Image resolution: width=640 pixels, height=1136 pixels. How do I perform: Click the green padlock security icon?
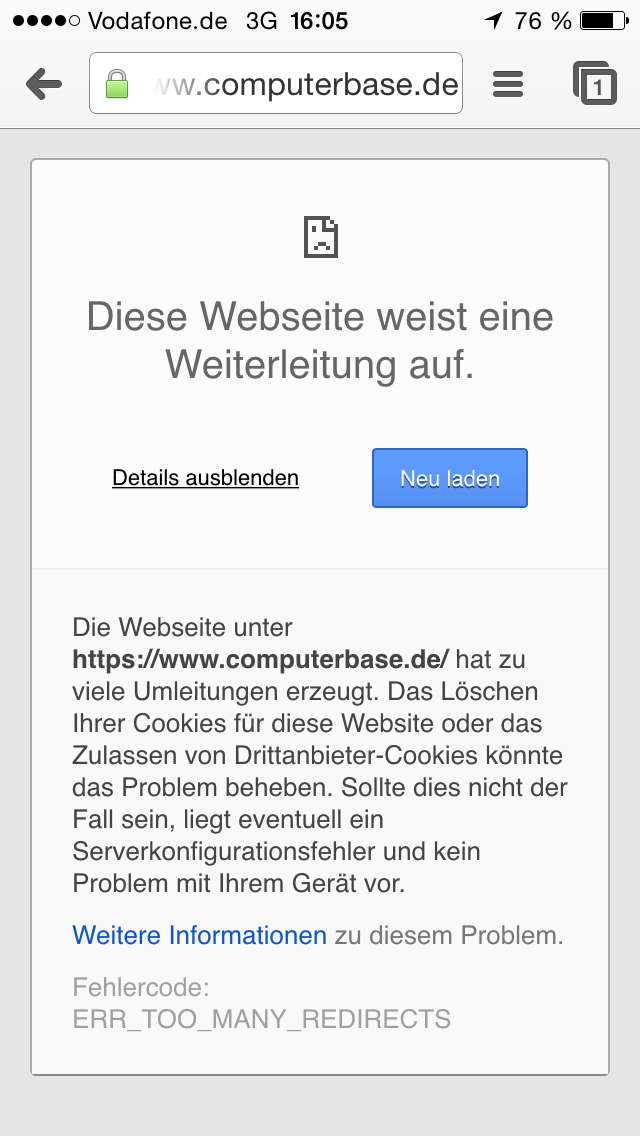117,83
